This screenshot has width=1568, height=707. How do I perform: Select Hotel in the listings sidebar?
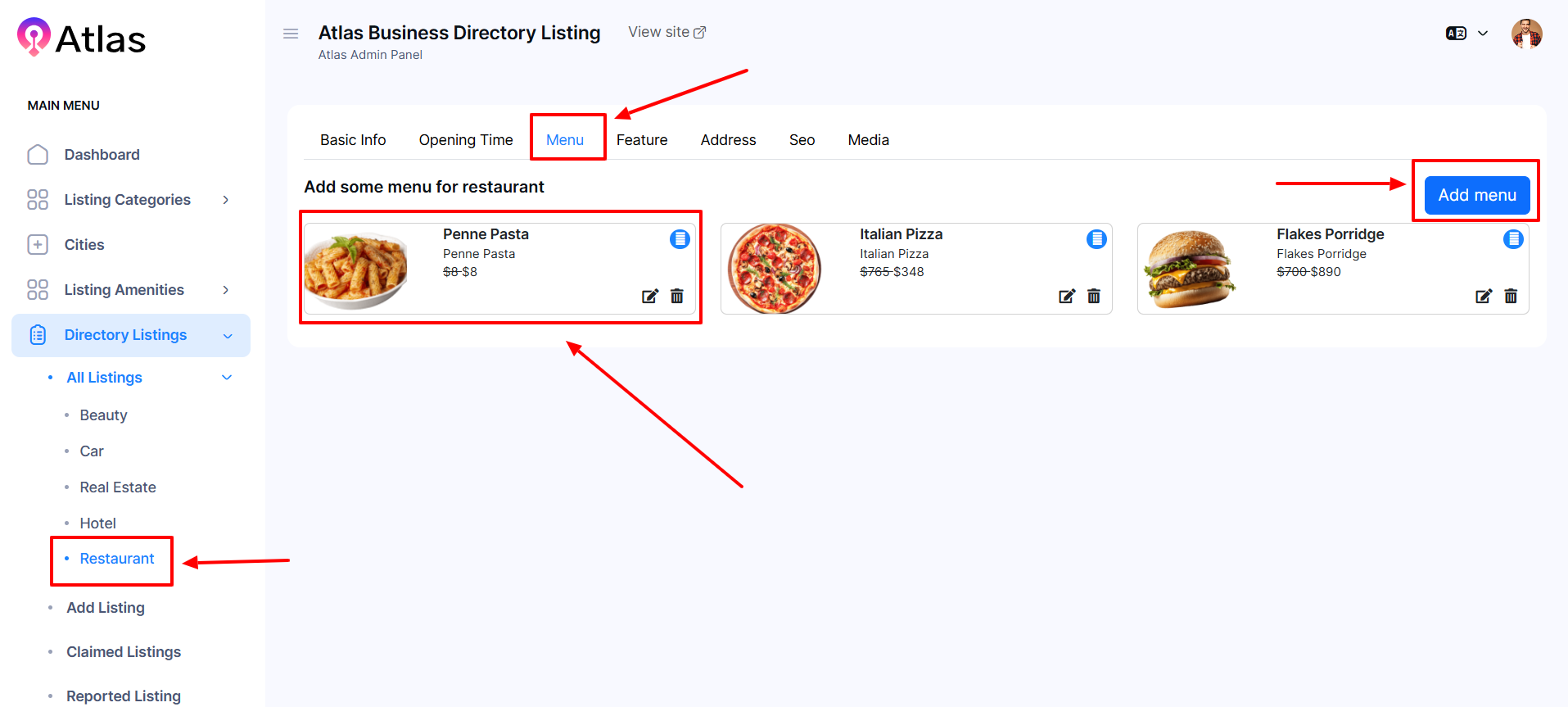pyautogui.click(x=97, y=523)
